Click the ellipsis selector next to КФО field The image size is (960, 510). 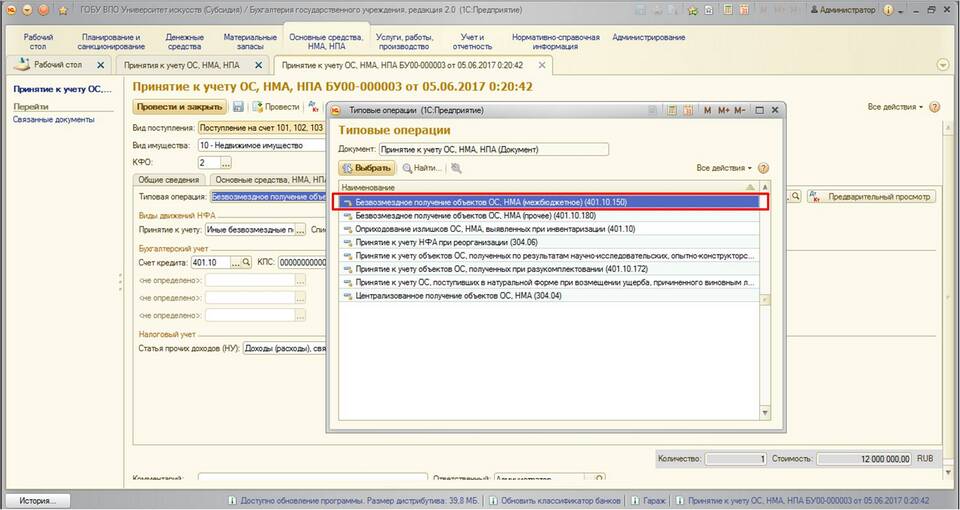tap(226, 163)
